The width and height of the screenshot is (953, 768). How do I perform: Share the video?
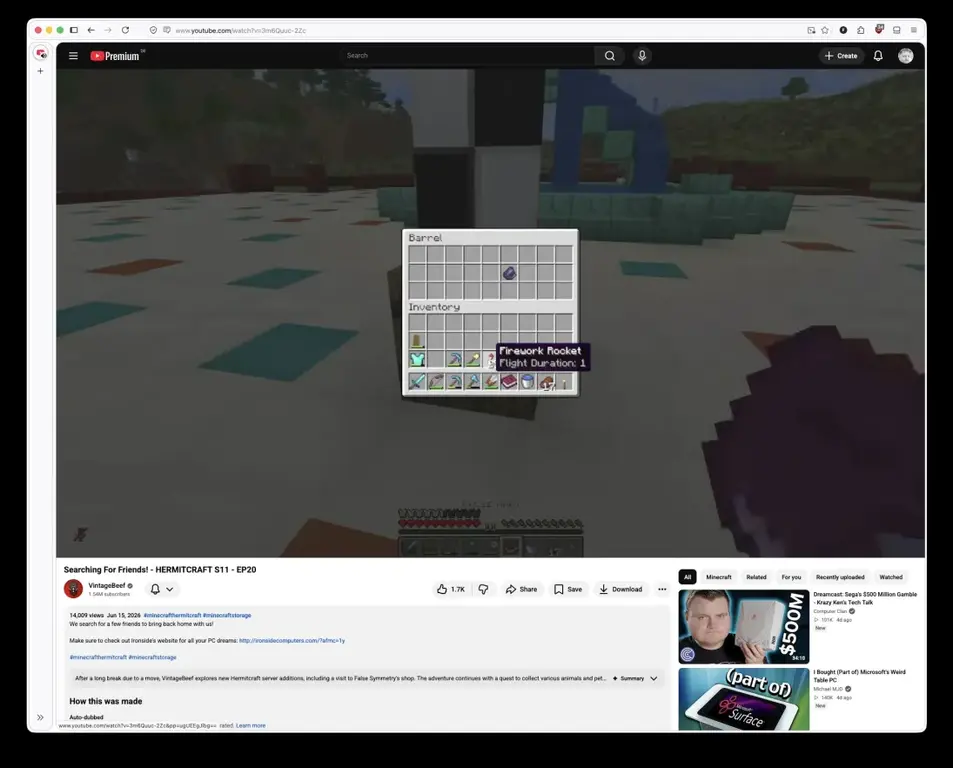pyautogui.click(x=521, y=589)
